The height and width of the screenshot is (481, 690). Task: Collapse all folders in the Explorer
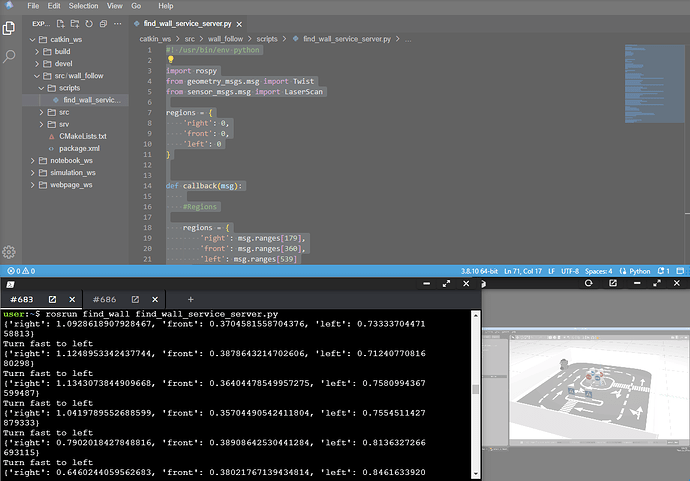coord(103,22)
